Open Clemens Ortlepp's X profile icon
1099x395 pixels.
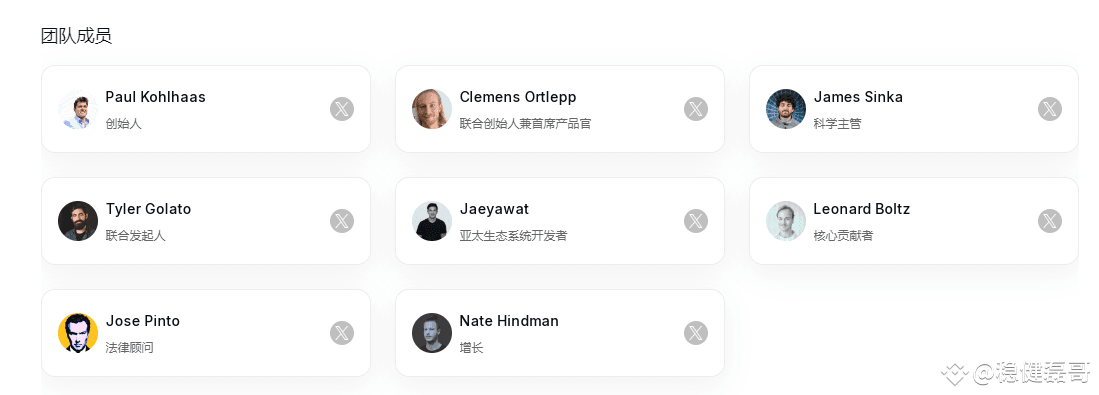[x=696, y=109]
